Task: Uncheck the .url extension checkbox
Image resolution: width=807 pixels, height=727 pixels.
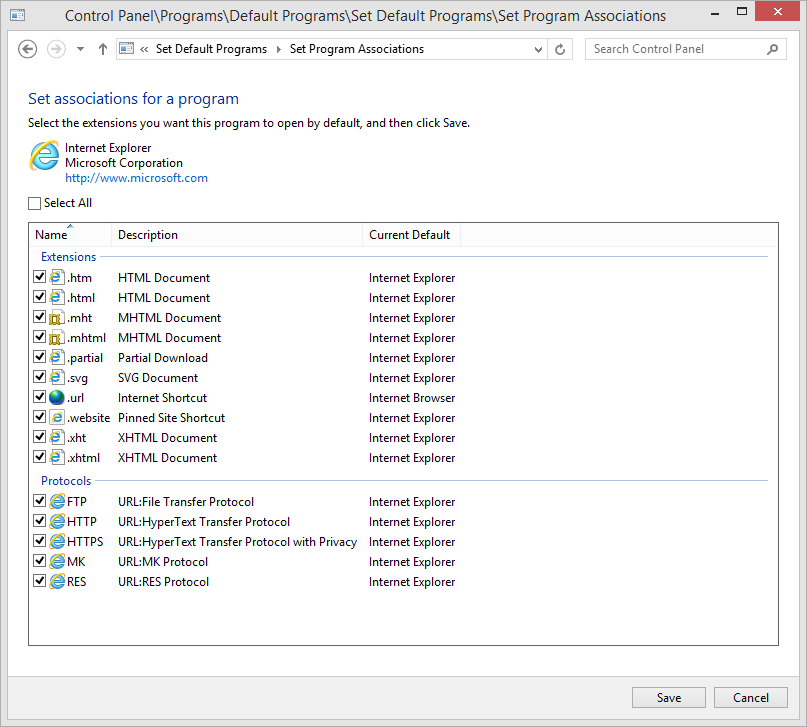Action: 40,397
